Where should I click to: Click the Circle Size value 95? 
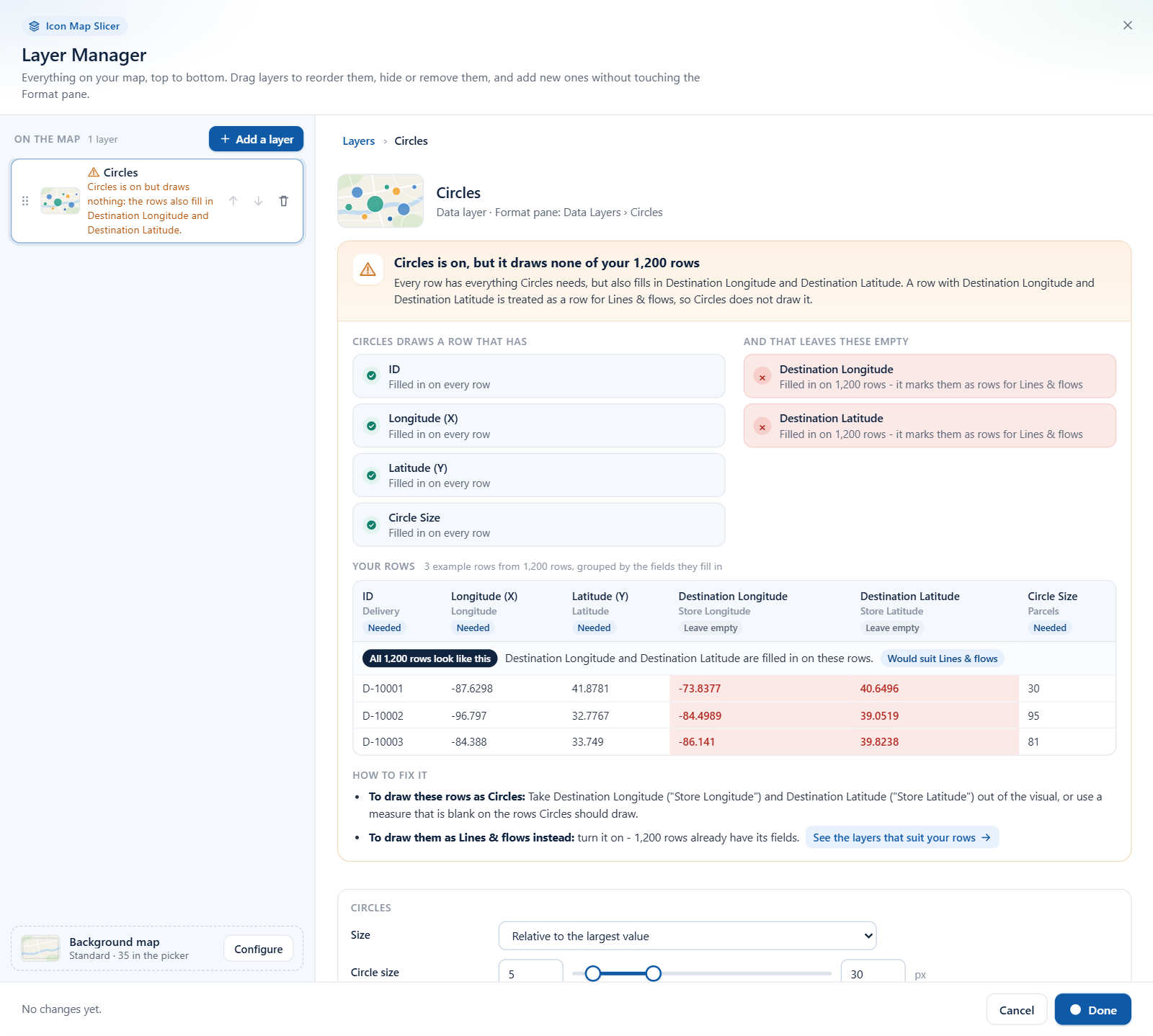(x=1033, y=716)
